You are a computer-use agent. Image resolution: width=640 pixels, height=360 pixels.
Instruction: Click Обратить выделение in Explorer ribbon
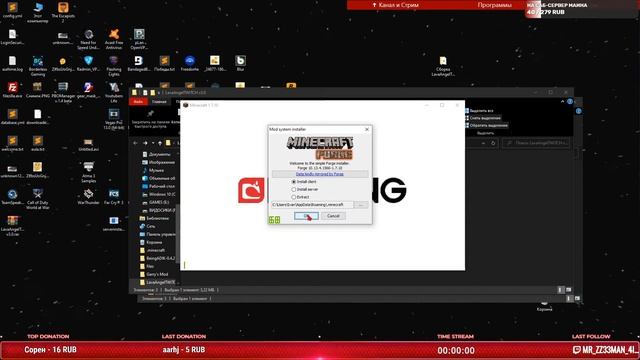tap(486, 126)
